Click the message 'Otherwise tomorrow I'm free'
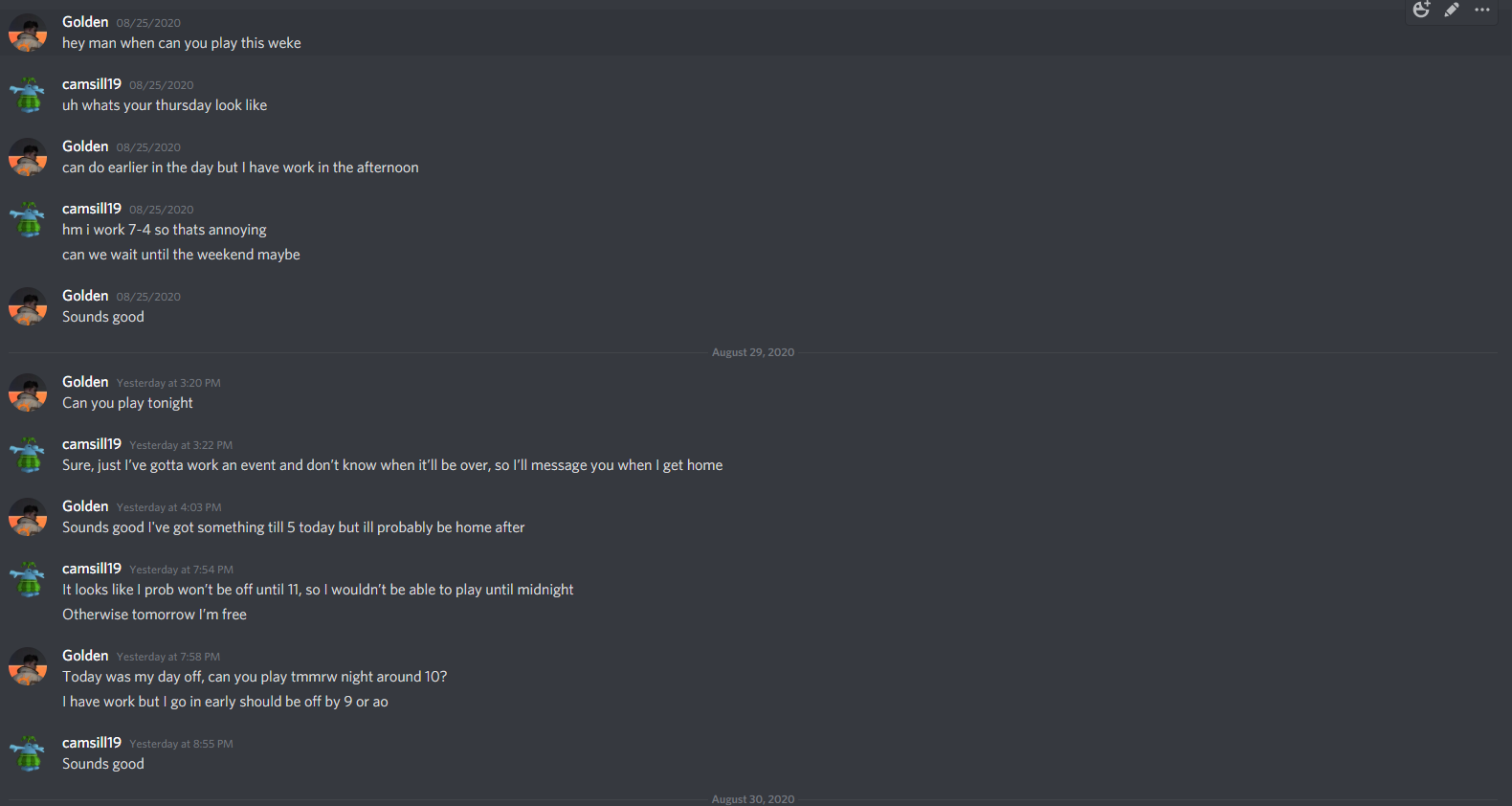The height and width of the screenshot is (806, 1512). [154, 615]
